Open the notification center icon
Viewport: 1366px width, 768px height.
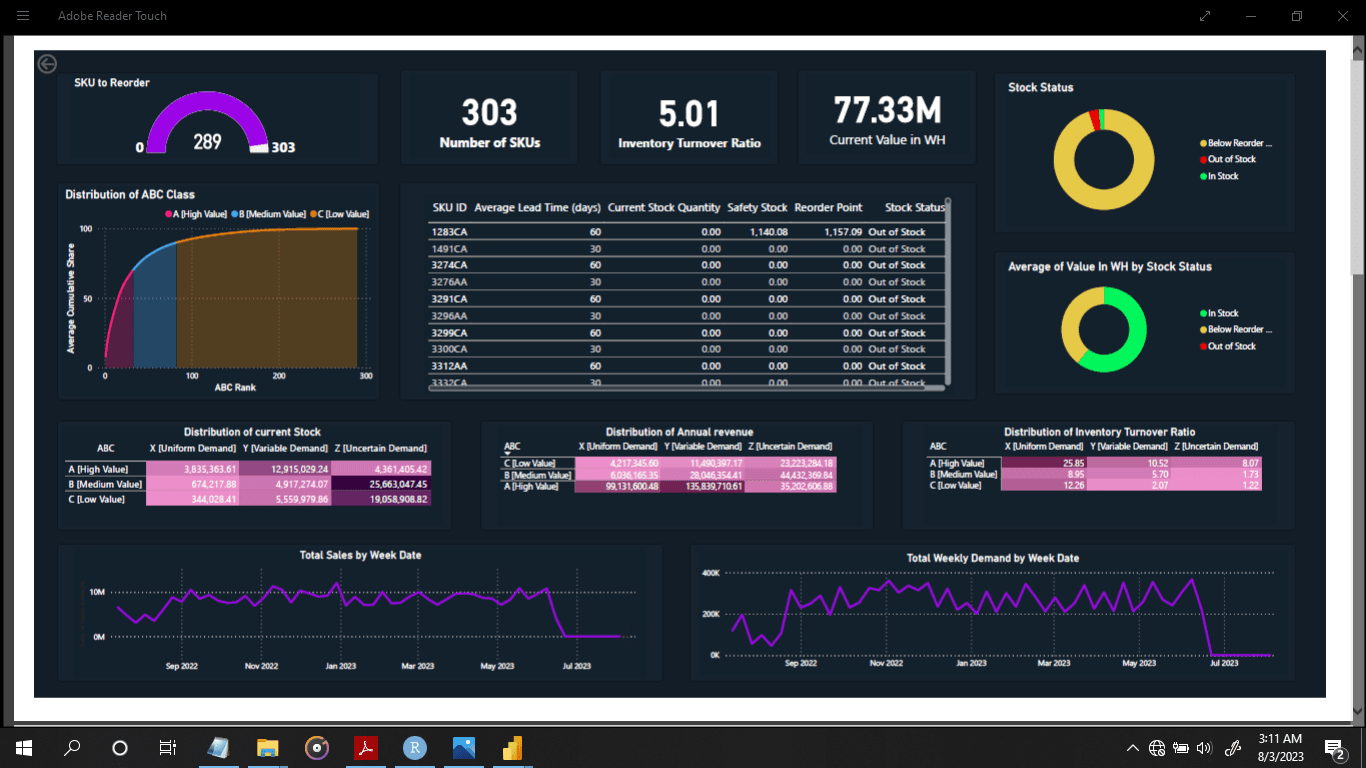click(1334, 748)
